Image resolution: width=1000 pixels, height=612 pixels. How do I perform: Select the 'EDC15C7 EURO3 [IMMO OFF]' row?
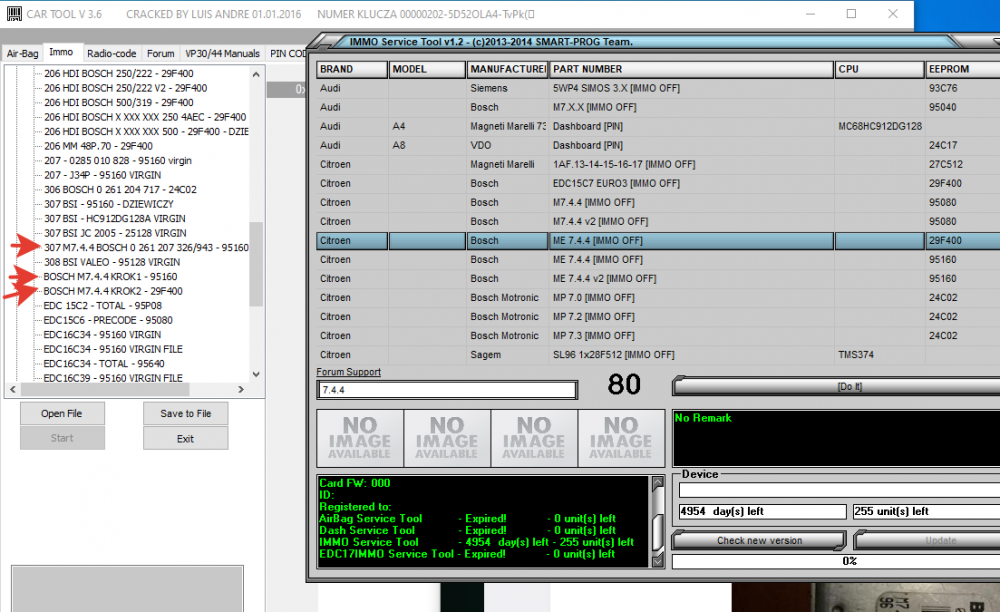click(658, 184)
